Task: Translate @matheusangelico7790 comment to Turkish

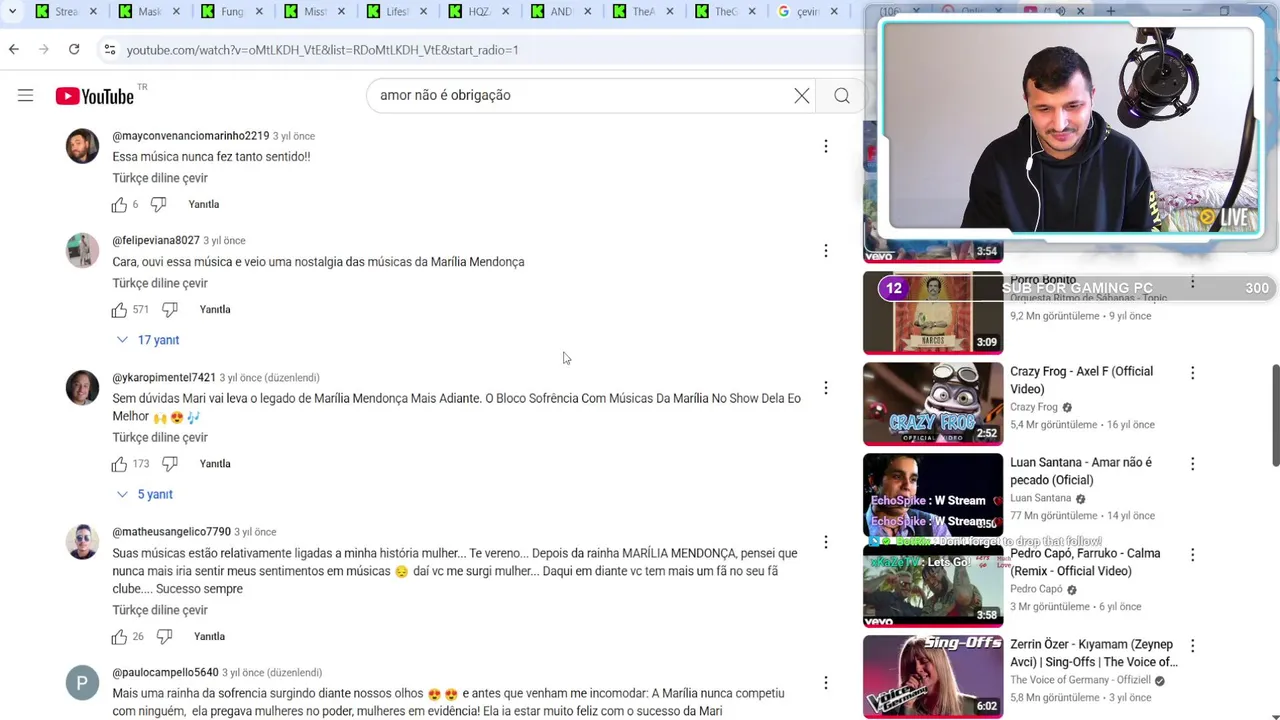Action: [x=160, y=610]
